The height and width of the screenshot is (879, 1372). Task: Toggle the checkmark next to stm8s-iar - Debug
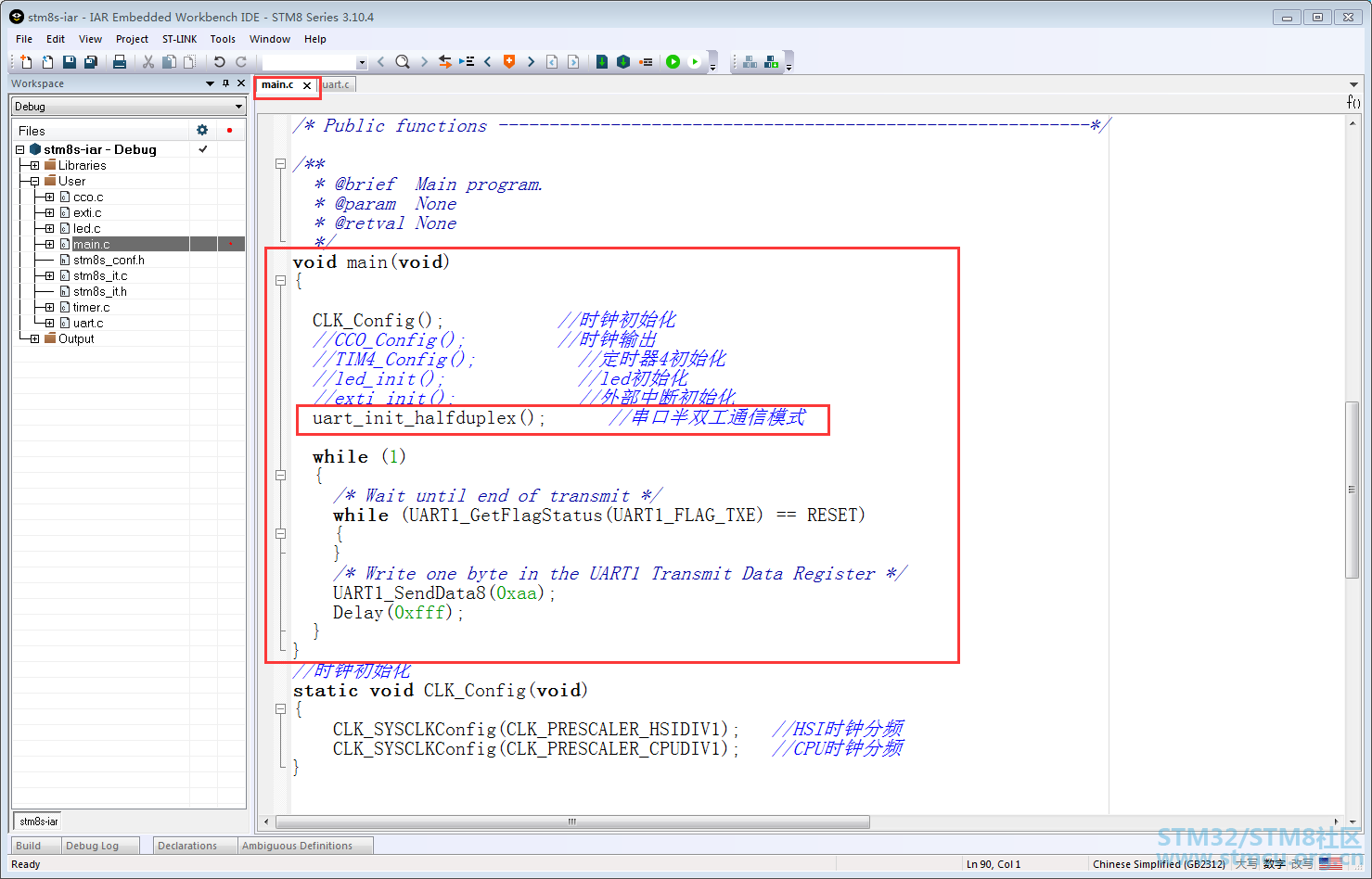202,149
